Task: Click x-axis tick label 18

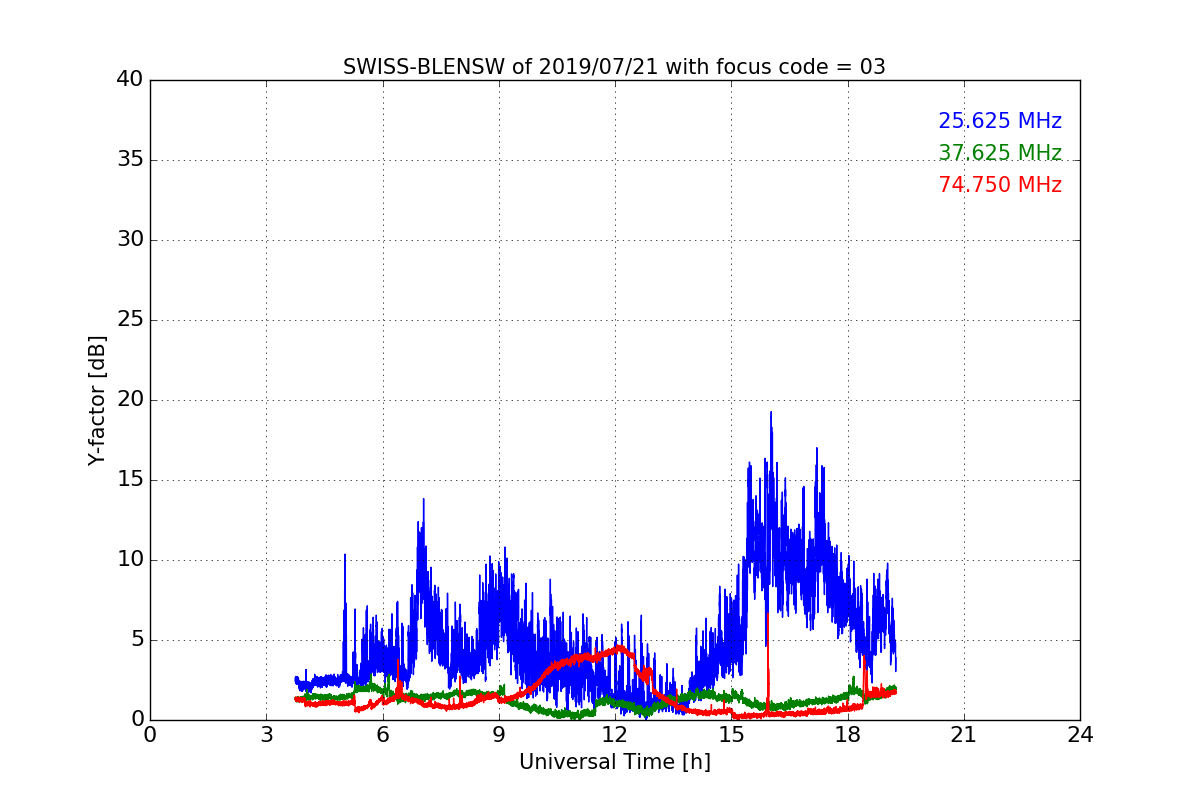Action: point(848,735)
